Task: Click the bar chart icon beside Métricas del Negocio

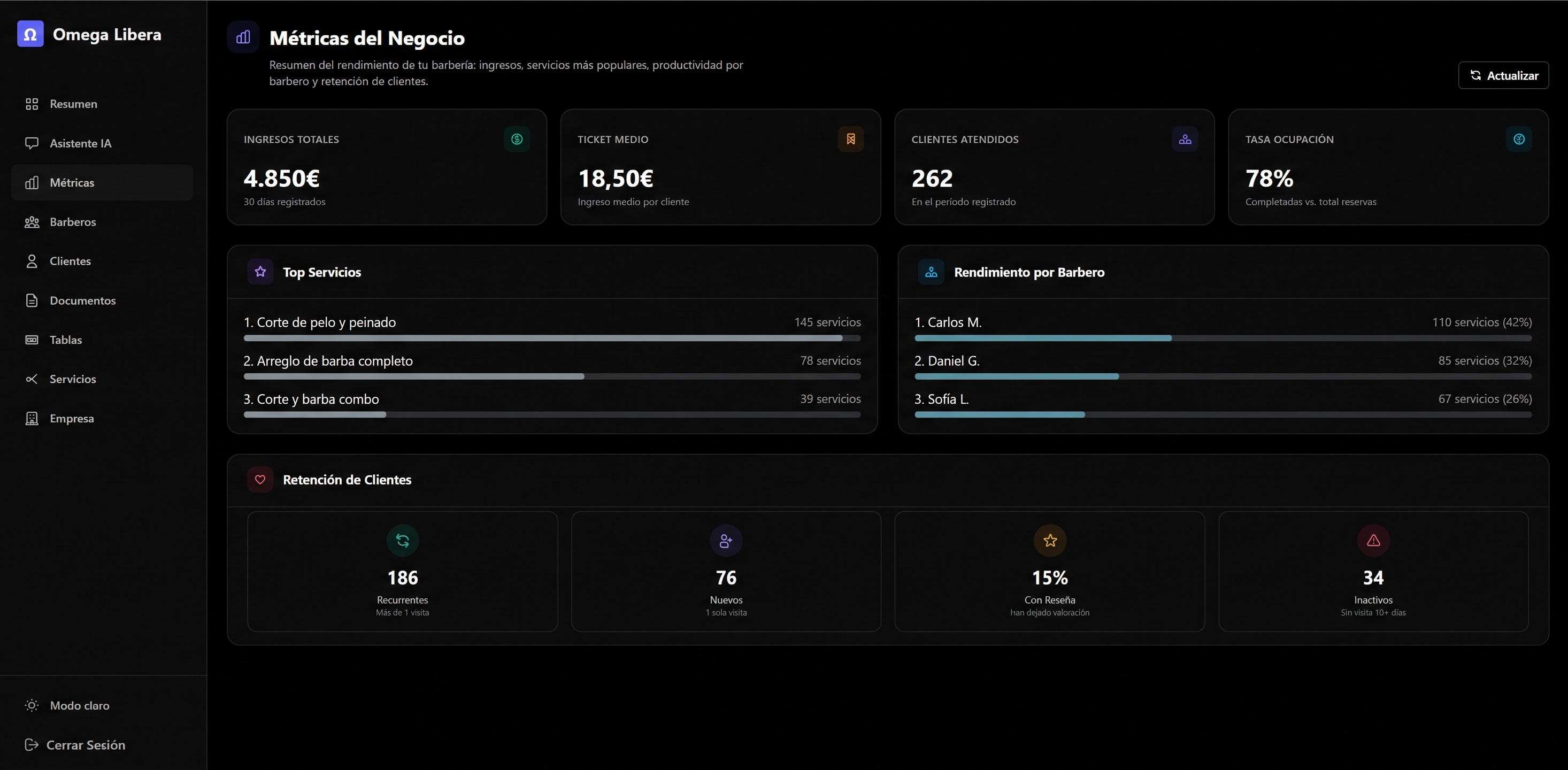Action: (243, 37)
